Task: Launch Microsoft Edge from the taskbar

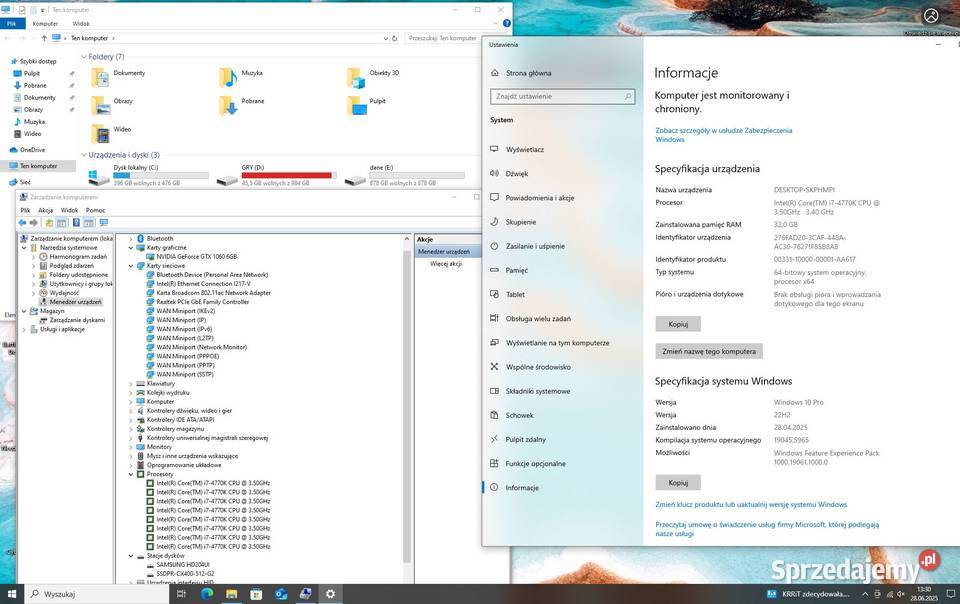Action: 208,594
